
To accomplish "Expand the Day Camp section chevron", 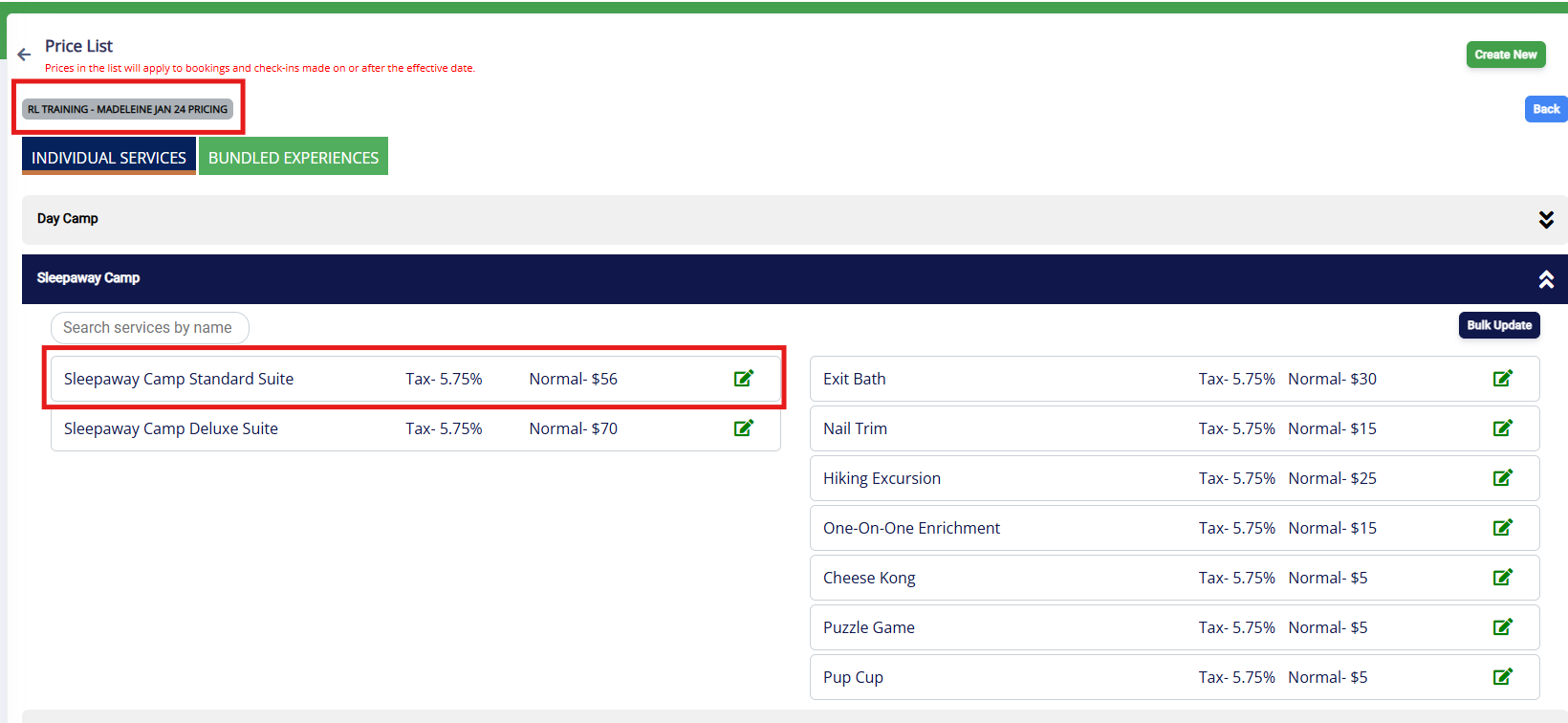I will click(1546, 219).
